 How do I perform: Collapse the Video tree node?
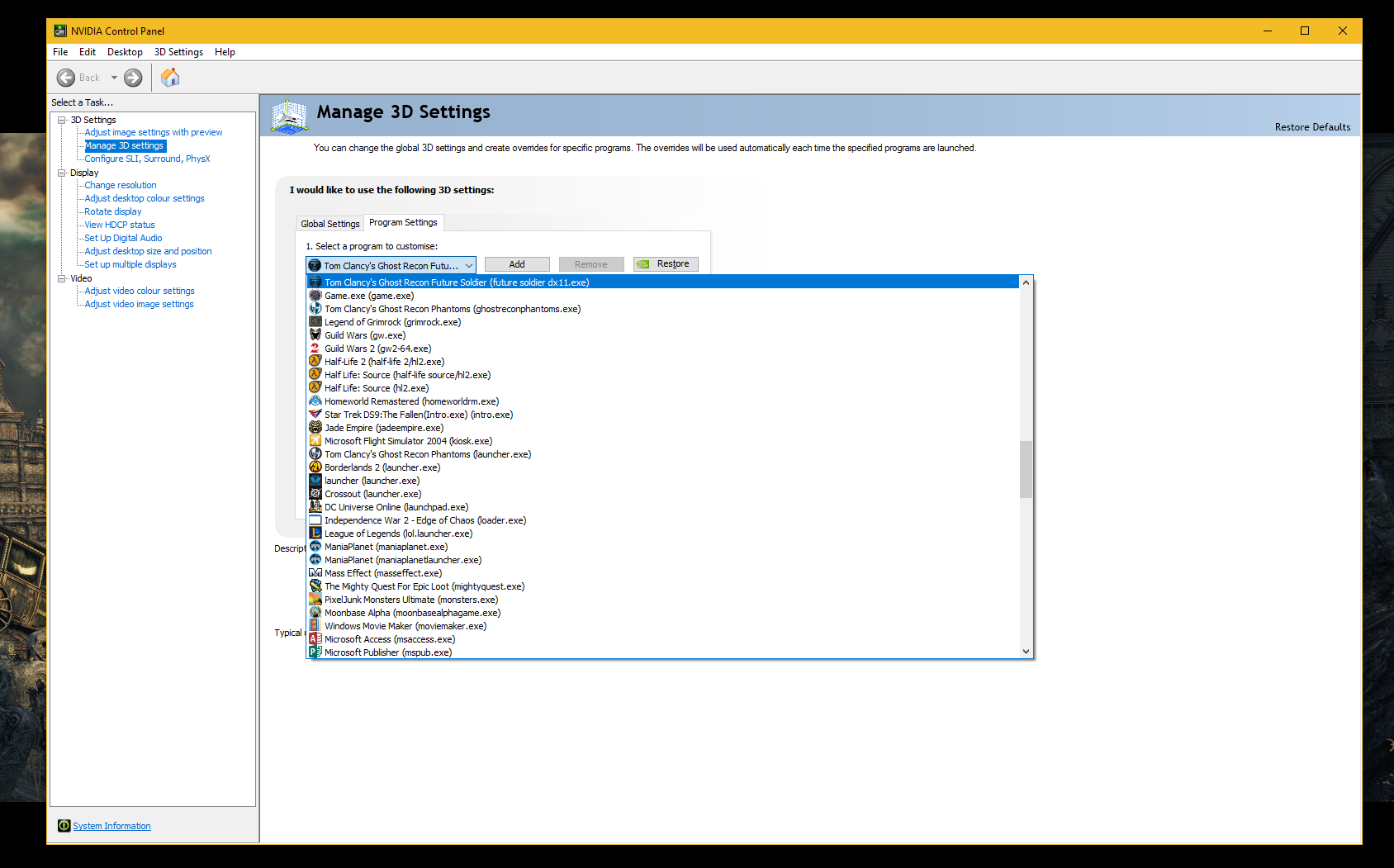click(x=61, y=278)
